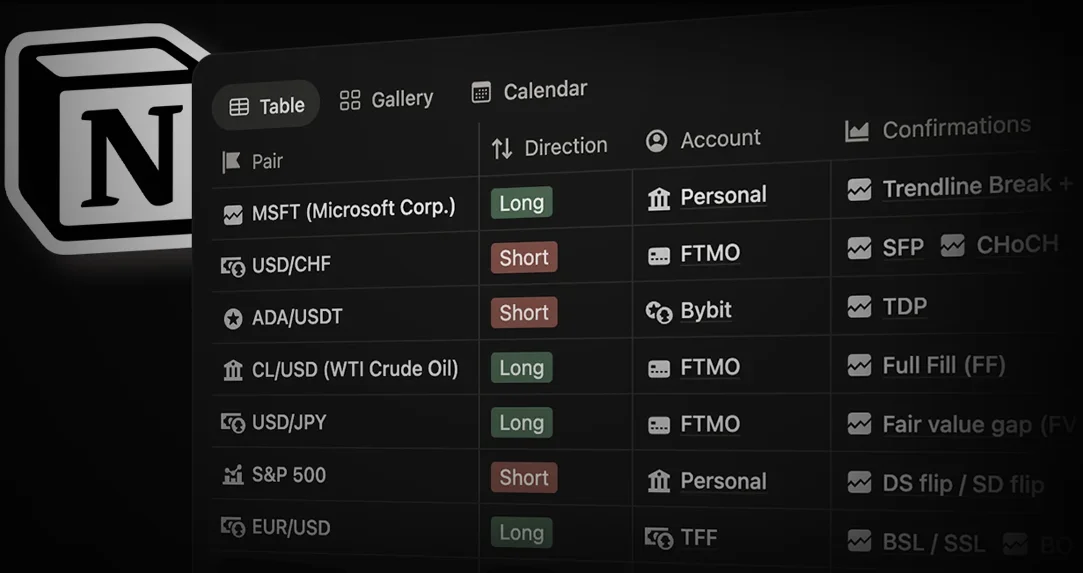Open the MSFT (Microsoft Corp.) entry
The image size is (1083, 573).
(354, 210)
